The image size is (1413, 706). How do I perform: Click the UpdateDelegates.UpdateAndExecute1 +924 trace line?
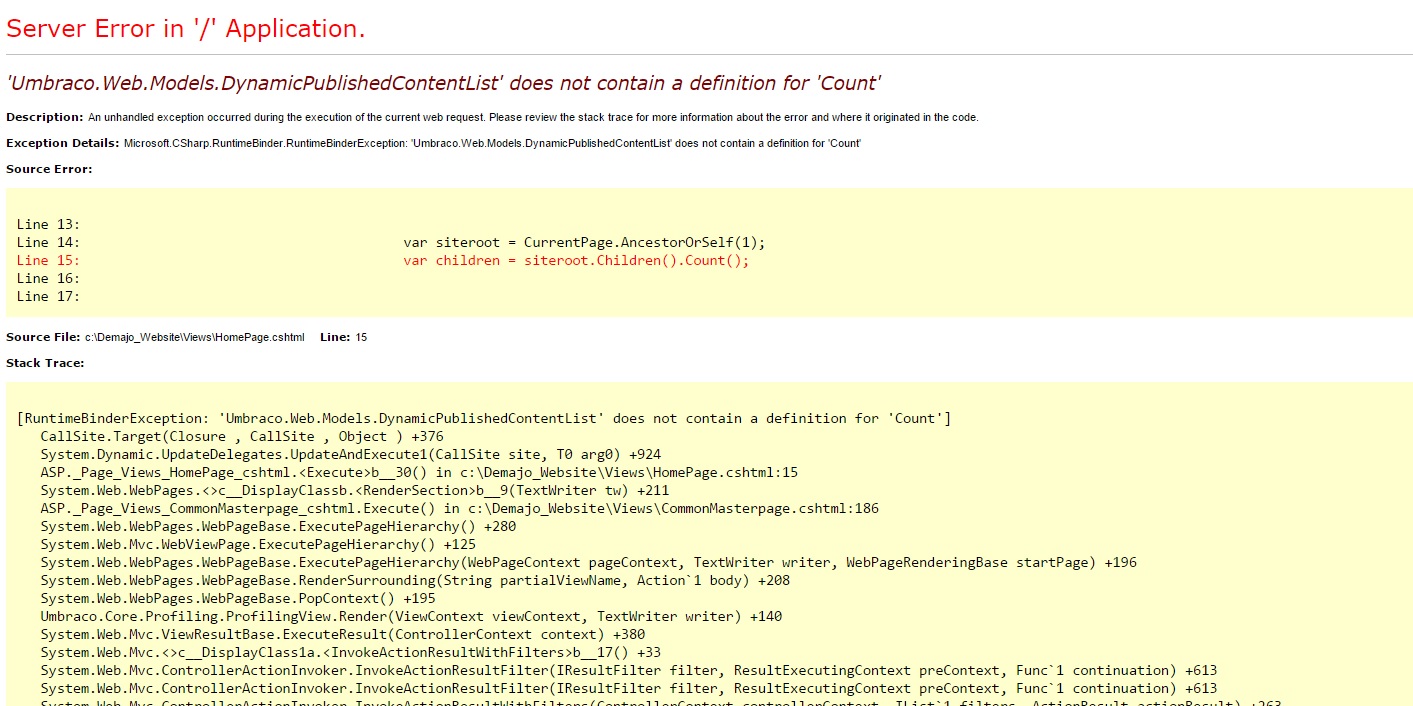[x=351, y=454]
